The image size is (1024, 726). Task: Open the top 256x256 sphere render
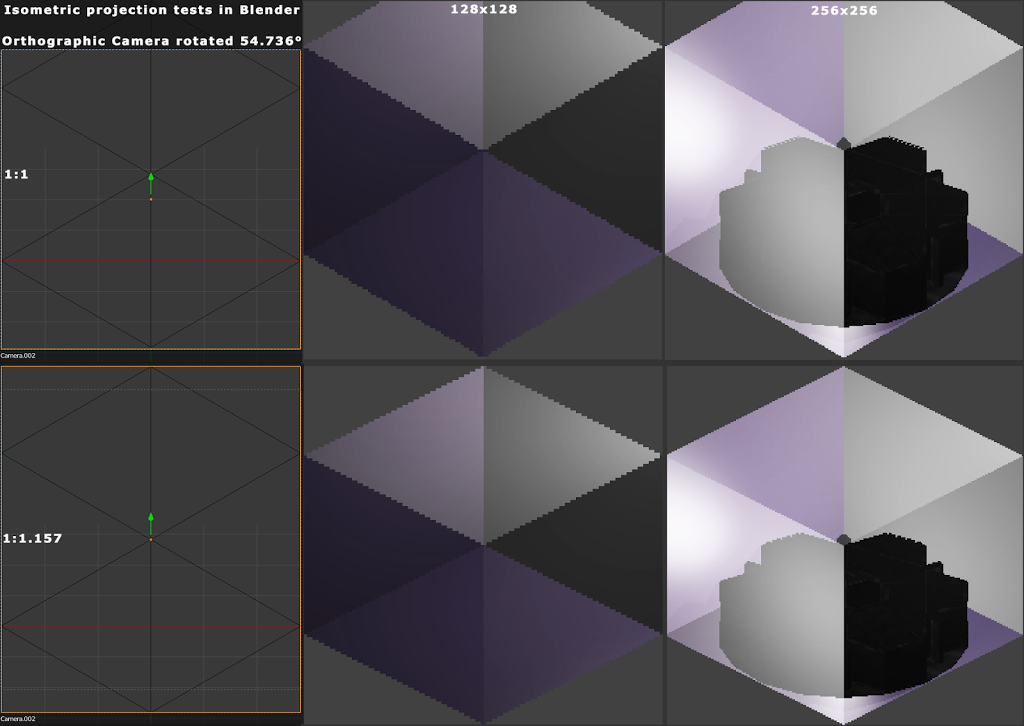pos(843,180)
